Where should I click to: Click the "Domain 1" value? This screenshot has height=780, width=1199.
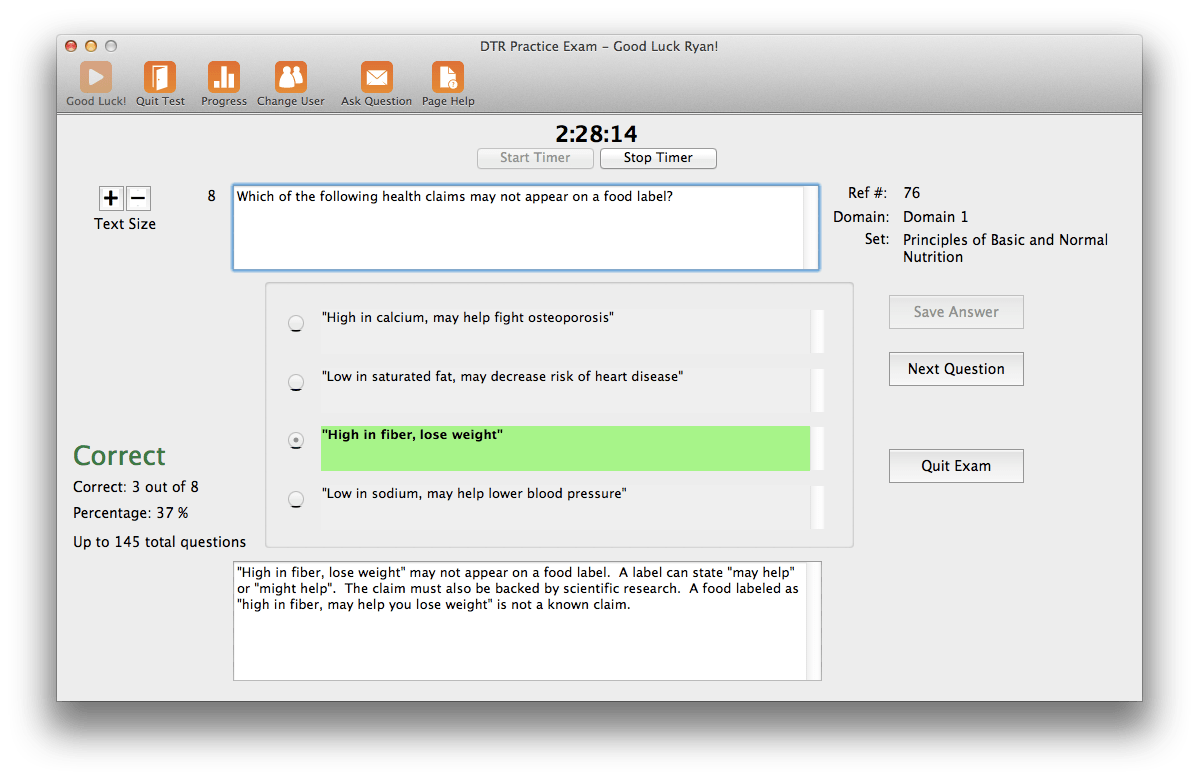[935, 217]
